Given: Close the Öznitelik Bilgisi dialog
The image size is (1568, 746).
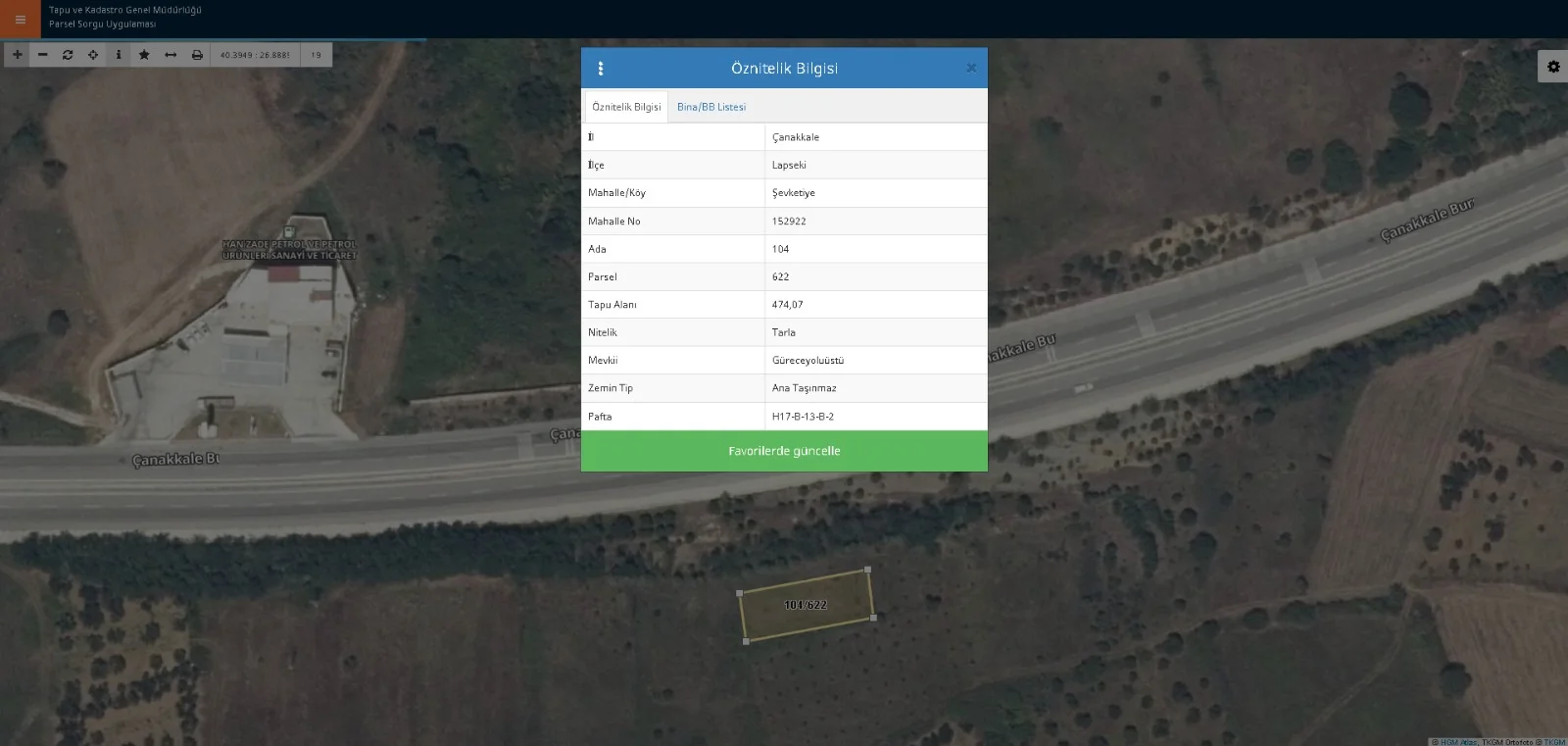Looking at the screenshot, I should click(970, 69).
